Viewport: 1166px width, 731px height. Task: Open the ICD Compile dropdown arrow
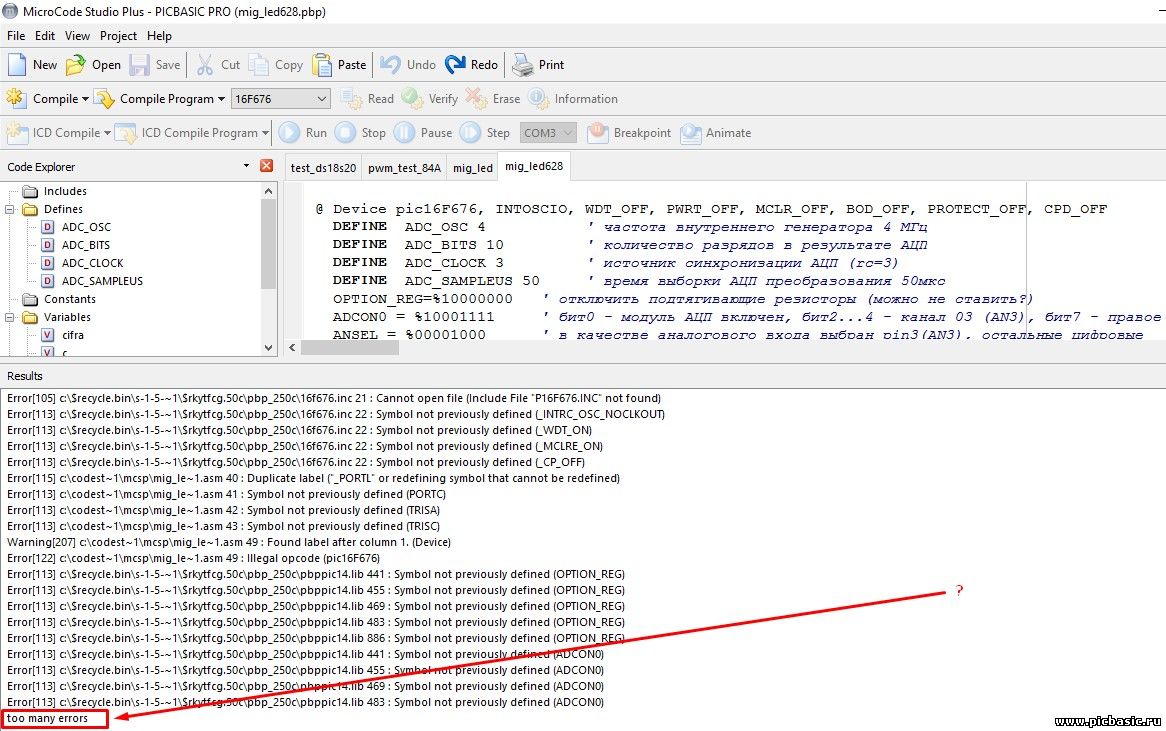tap(107, 132)
